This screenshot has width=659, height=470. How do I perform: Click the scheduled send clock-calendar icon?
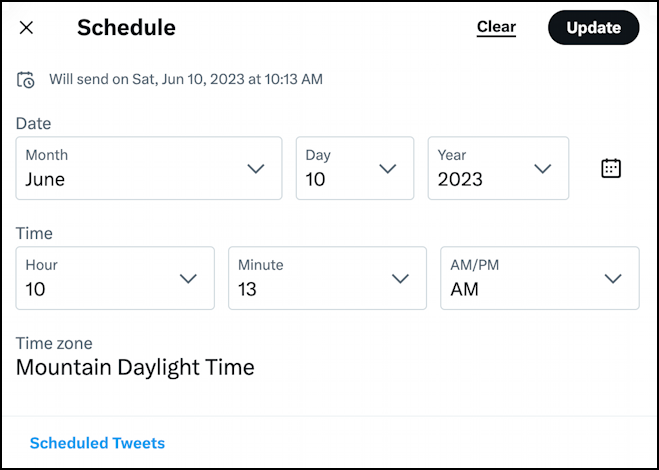26,79
